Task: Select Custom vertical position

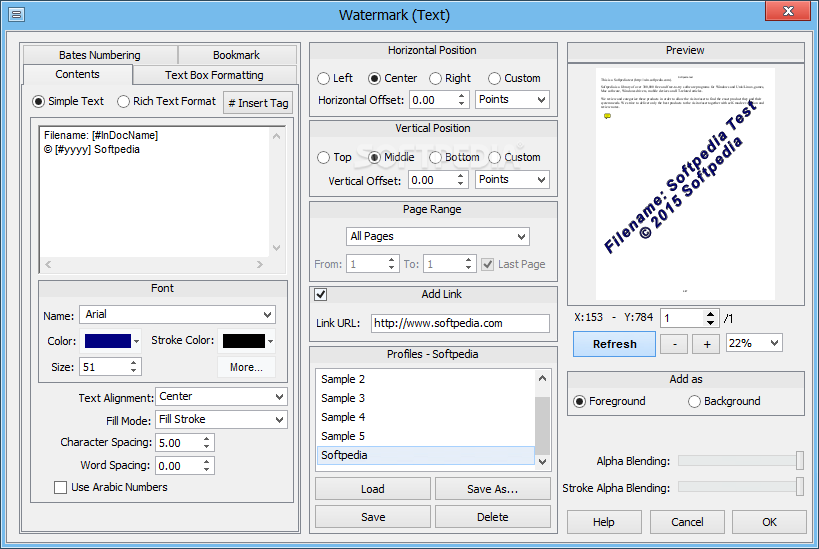Action: coord(514,157)
